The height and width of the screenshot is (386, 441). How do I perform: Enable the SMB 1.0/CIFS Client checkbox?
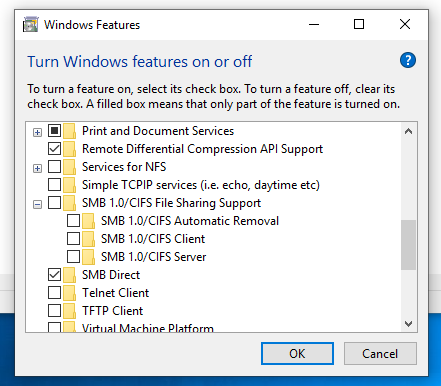tap(73, 239)
